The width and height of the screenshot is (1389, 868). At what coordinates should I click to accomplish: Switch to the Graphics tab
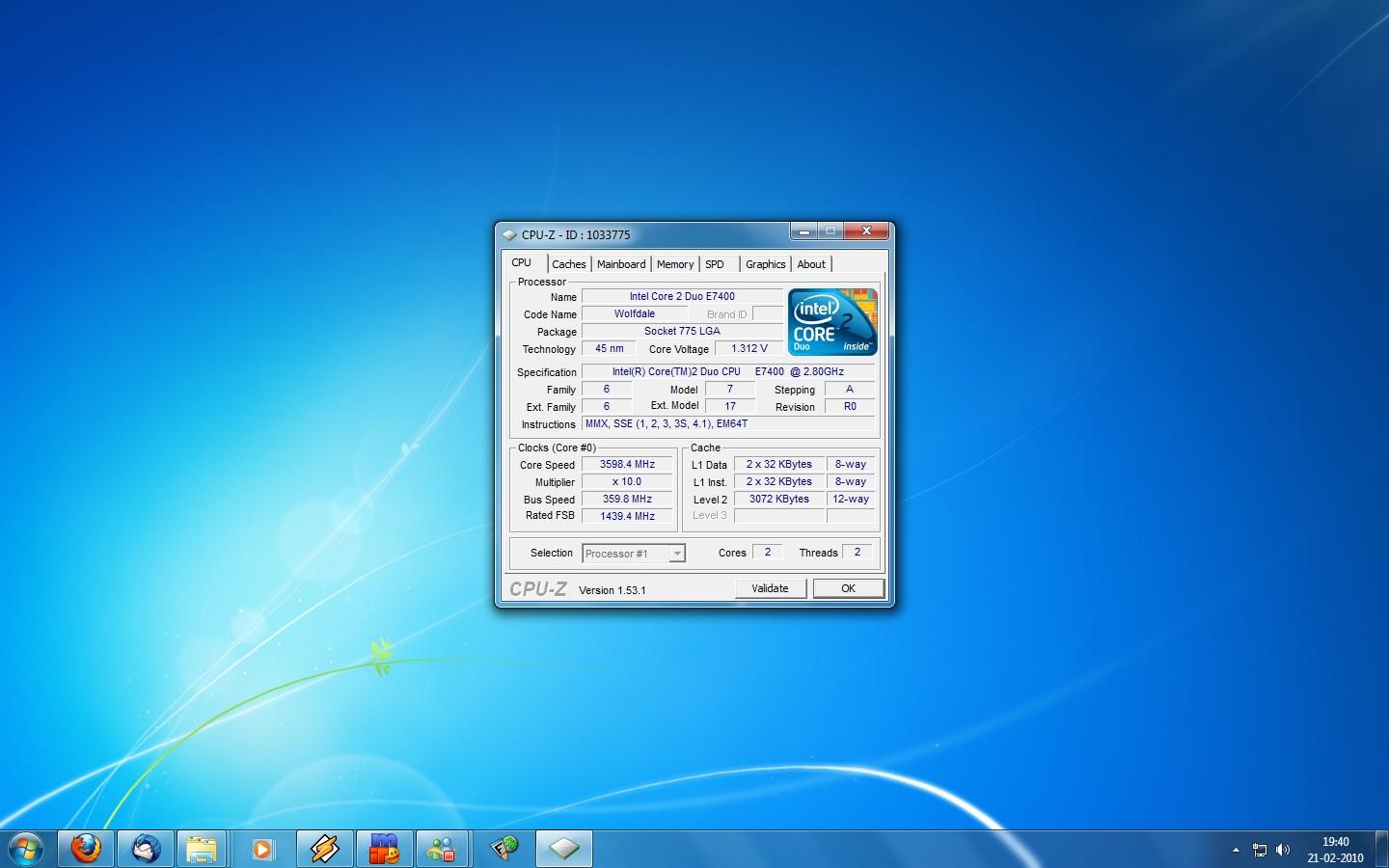pos(766,264)
